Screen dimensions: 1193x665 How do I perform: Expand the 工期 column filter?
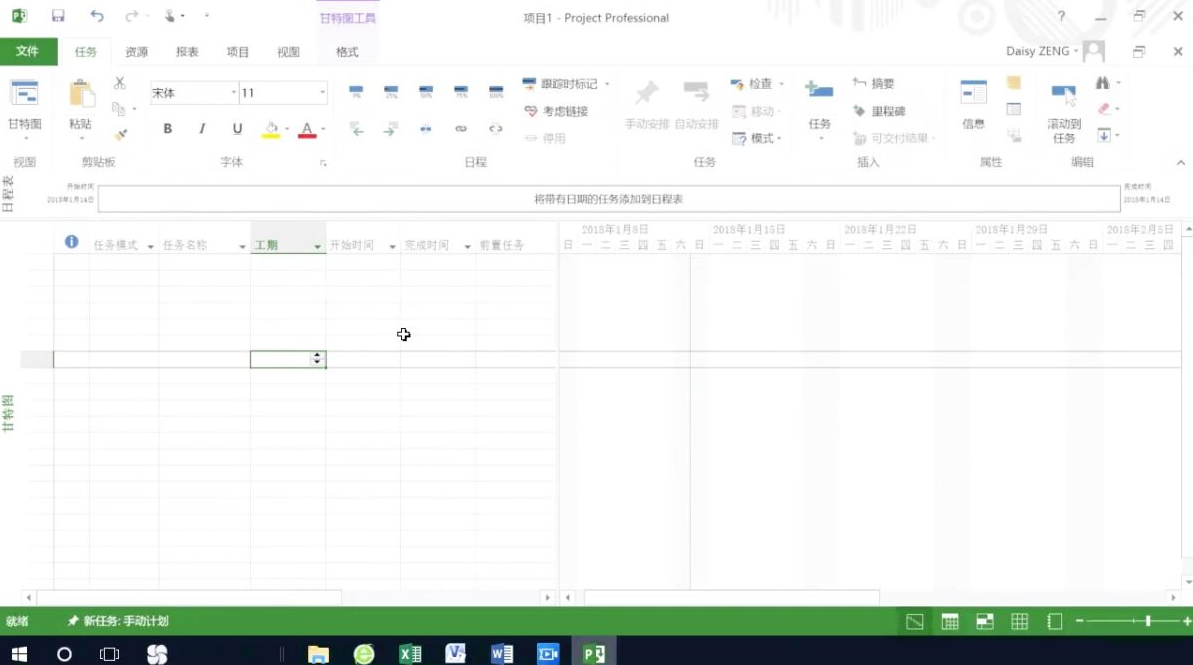317,246
